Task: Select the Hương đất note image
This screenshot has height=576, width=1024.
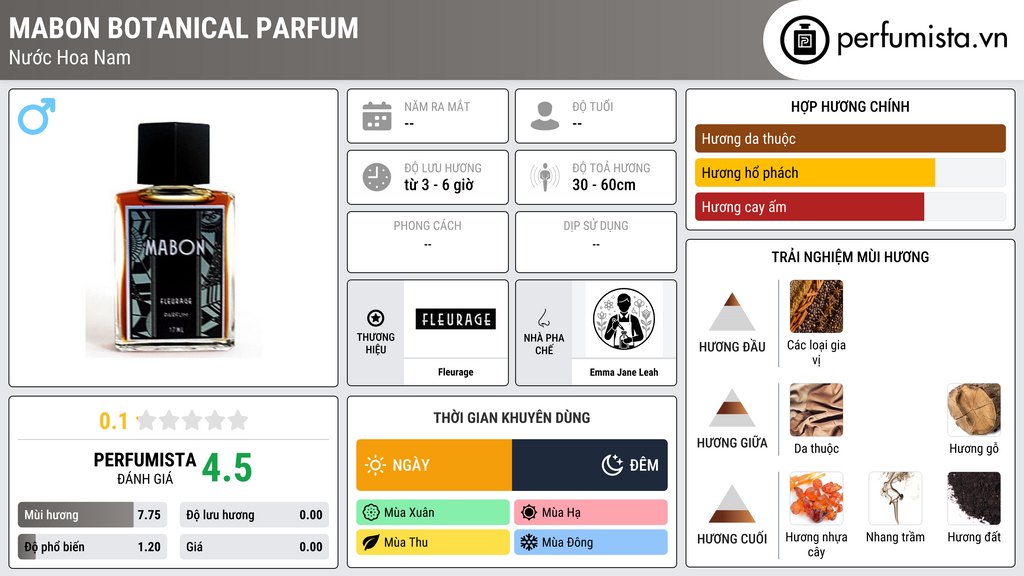Action: [x=974, y=498]
